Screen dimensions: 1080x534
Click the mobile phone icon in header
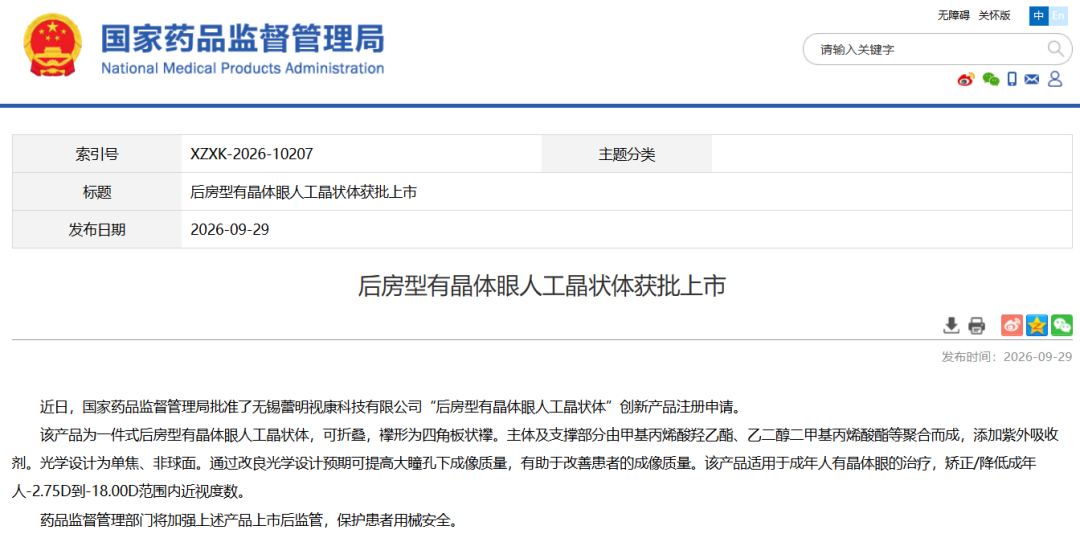(x=1012, y=79)
